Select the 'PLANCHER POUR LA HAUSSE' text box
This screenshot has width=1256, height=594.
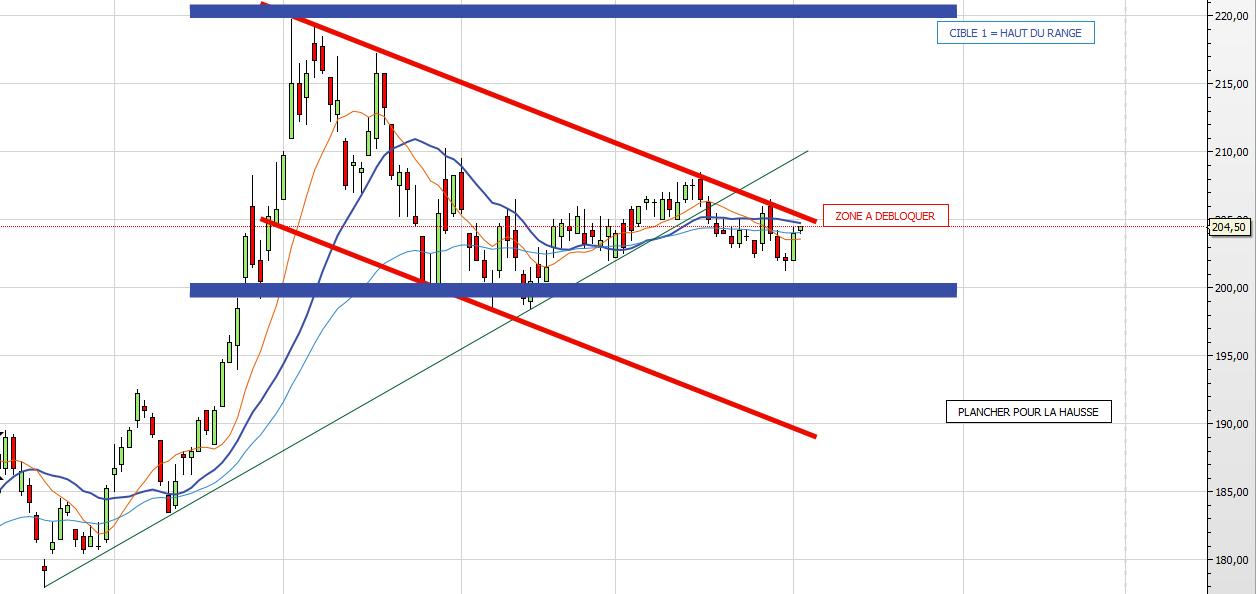click(1028, 412)
